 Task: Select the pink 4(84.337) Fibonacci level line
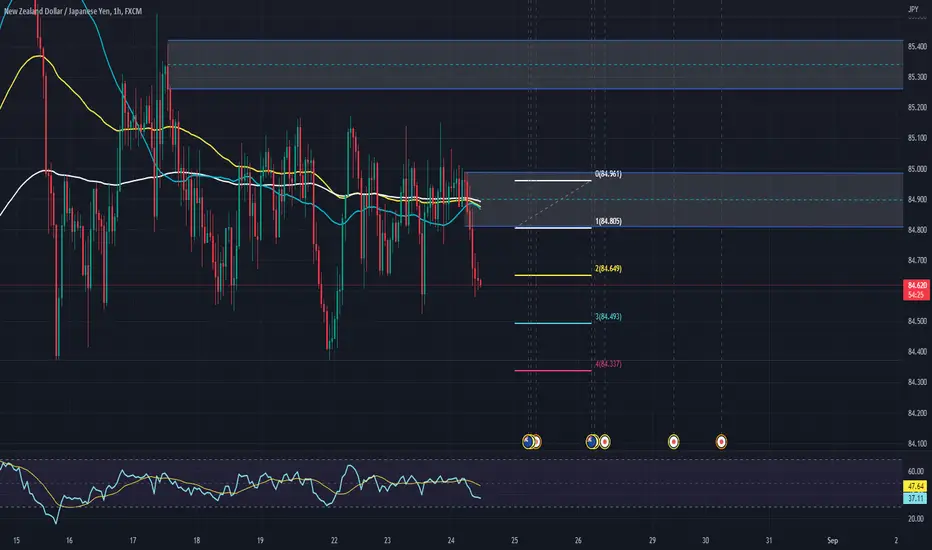tap(553, 371)
